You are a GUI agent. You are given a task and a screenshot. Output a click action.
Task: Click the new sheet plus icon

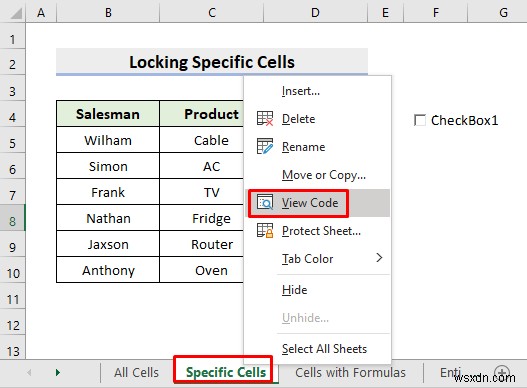point(502,372)
